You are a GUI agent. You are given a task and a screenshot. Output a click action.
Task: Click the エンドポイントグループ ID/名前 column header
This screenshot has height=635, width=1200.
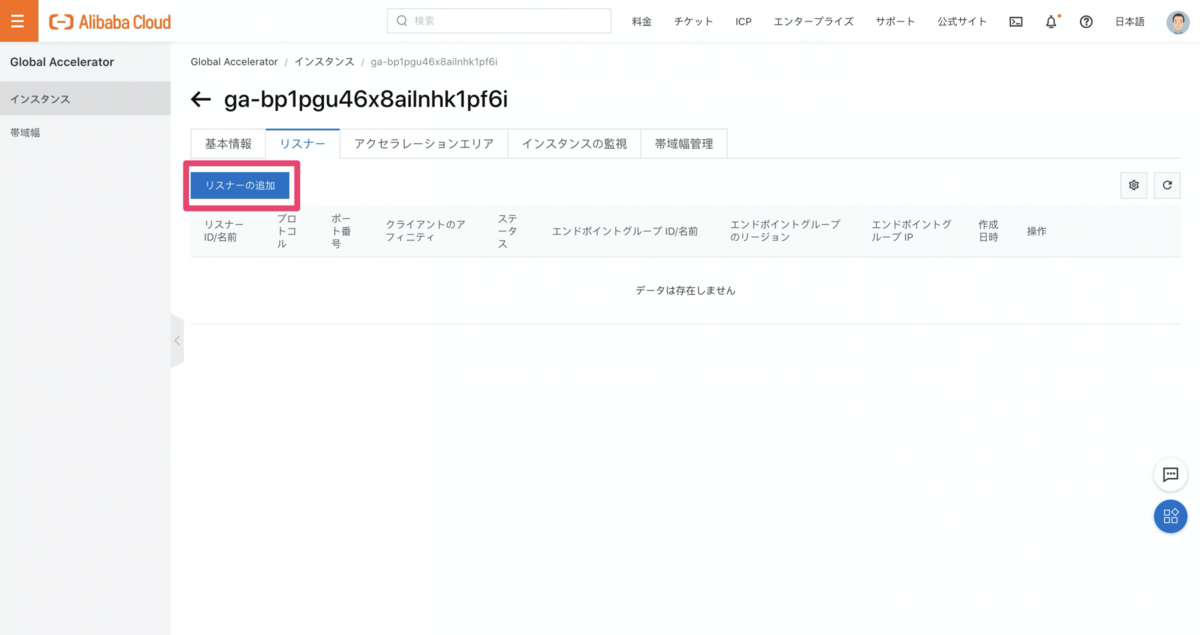click(x=625, y=231)
